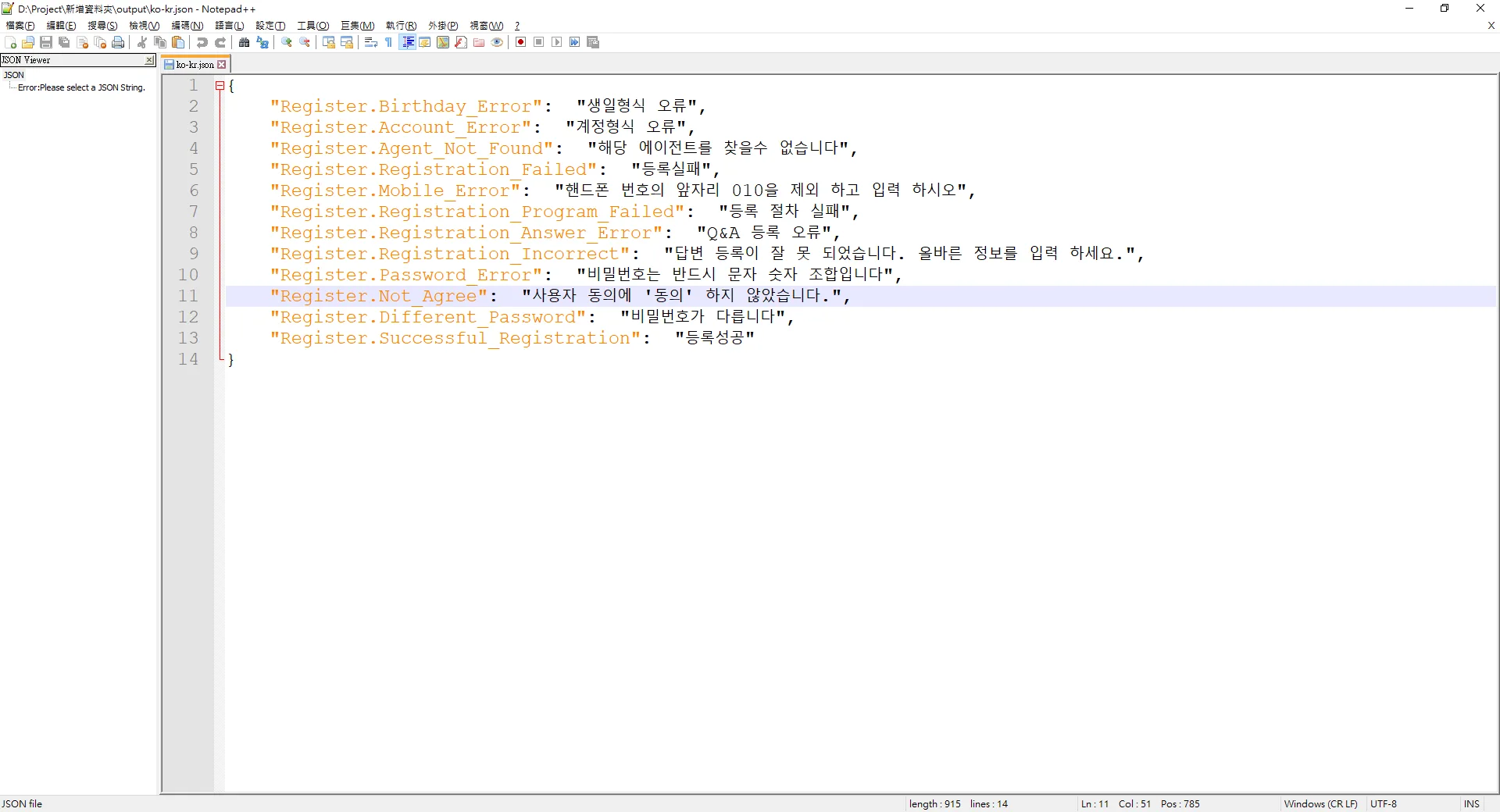Click the Undo arrow icon
The image size is (1500, 812).
click(x=202, y=42)
